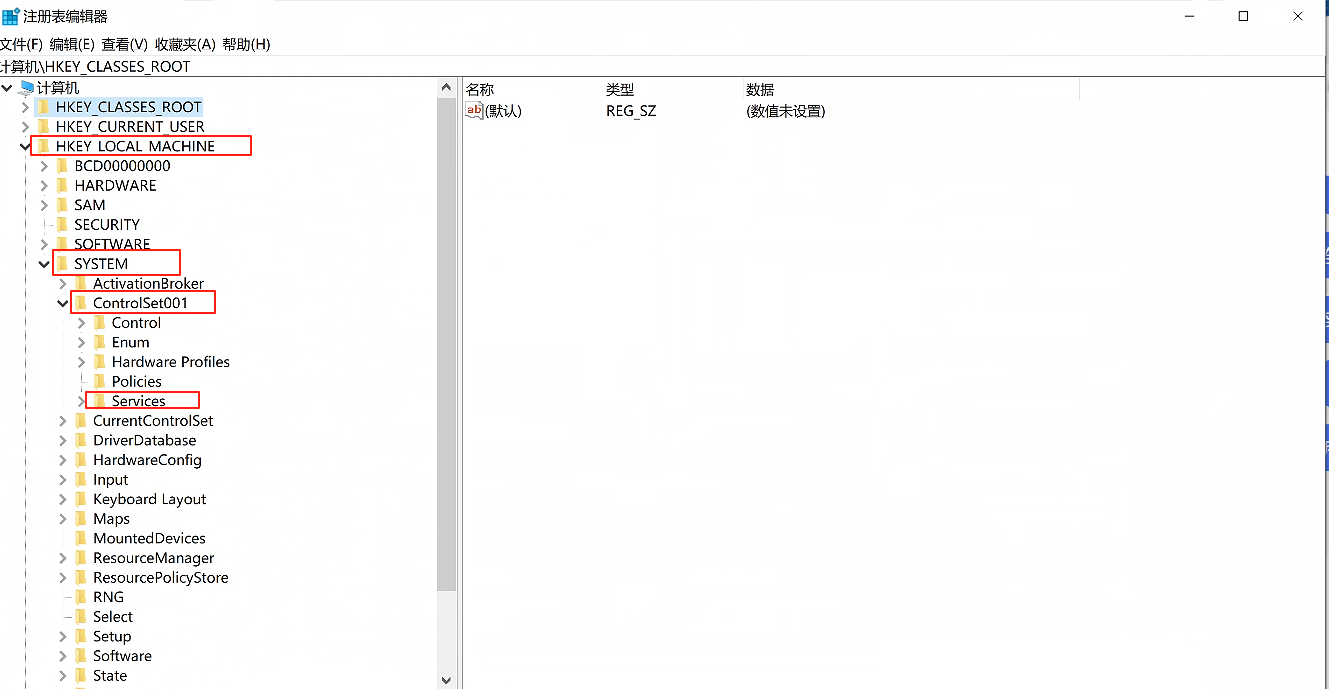The height and width of the screenshot is (689, 1329).
Task: Click the HARDWARE folder icon
Action: pyautogui.click(x=62, y=186)
